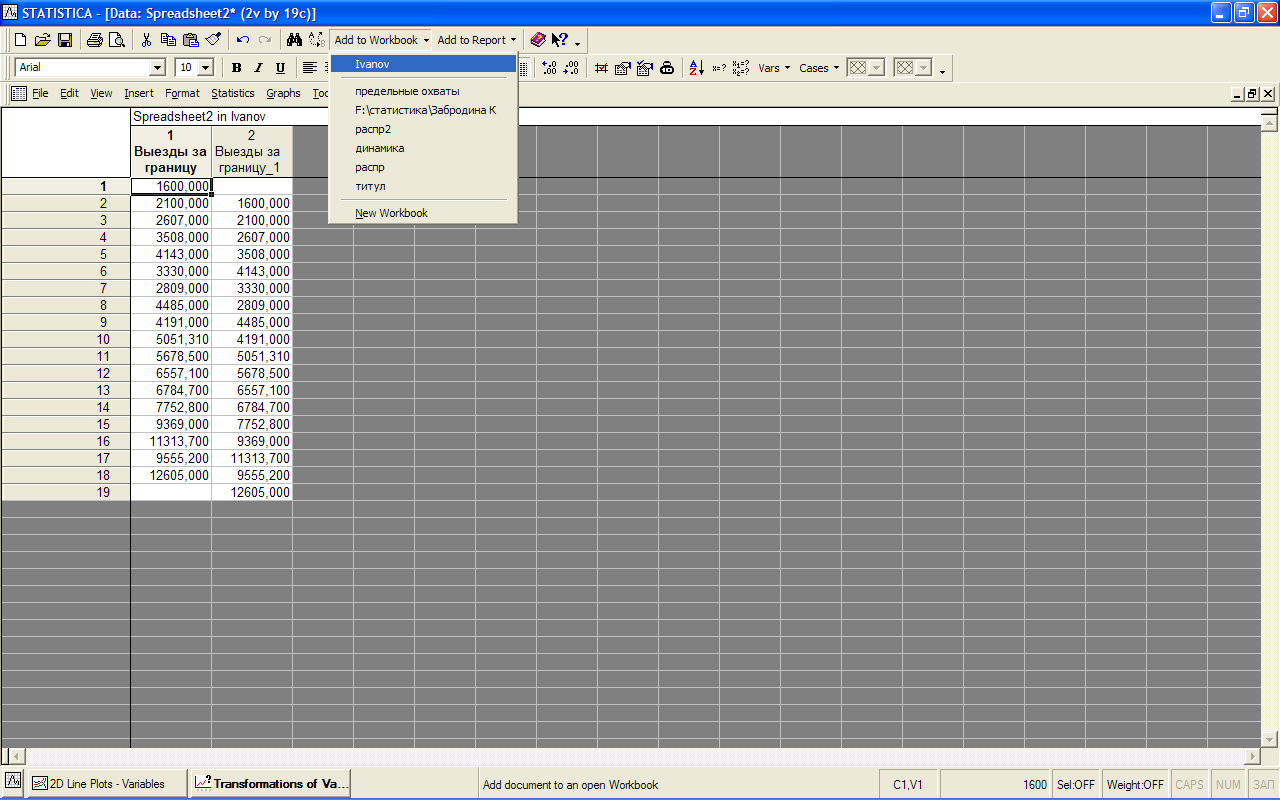Open the Graphs menu
1280x800 pixels.
pyautogui.click(x=283, y=93)
